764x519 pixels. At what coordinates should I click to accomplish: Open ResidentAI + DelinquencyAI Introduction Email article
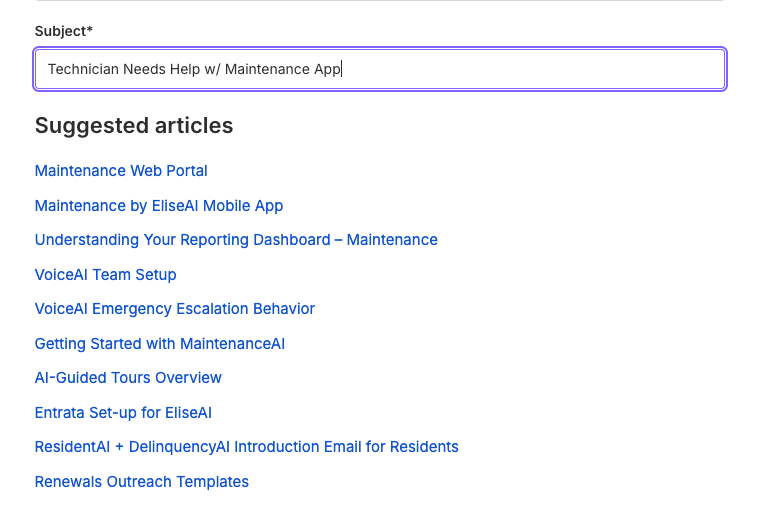pyautogui.click(x=247, y=447)
